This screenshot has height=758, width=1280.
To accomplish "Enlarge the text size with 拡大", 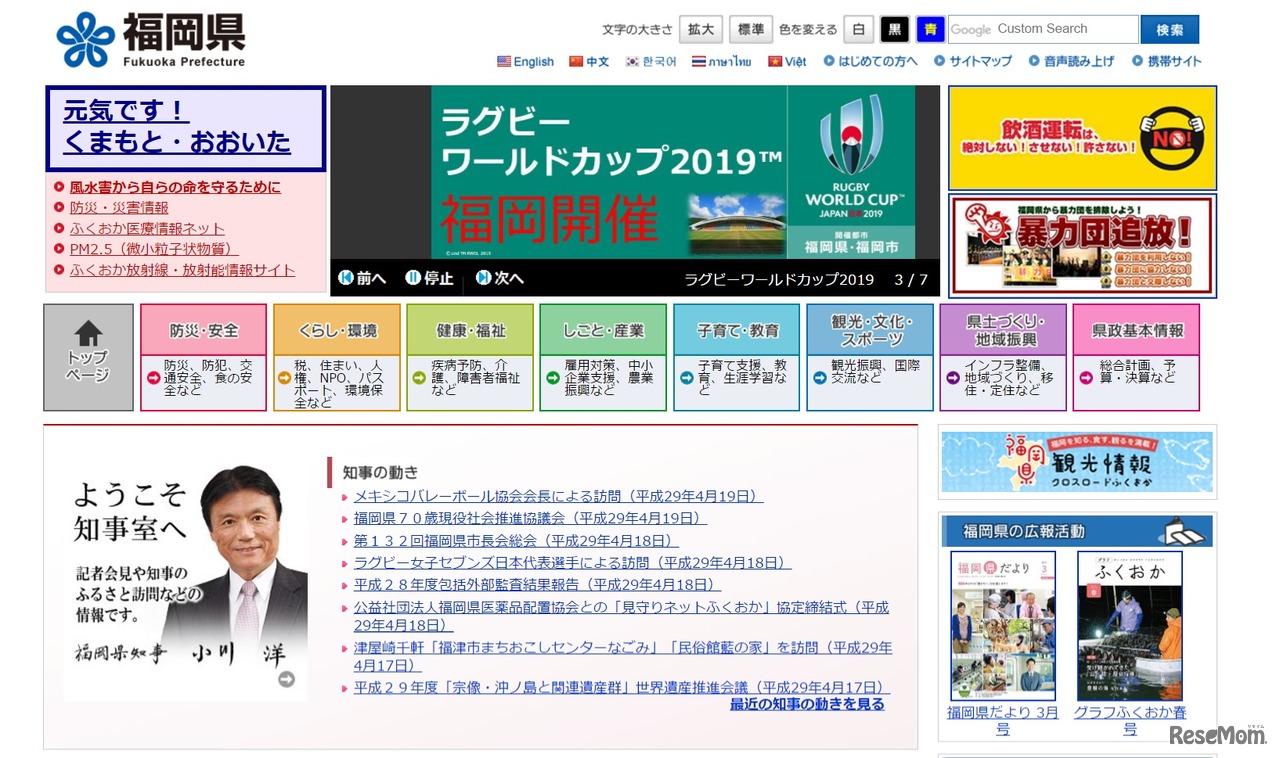I will 701,30.
